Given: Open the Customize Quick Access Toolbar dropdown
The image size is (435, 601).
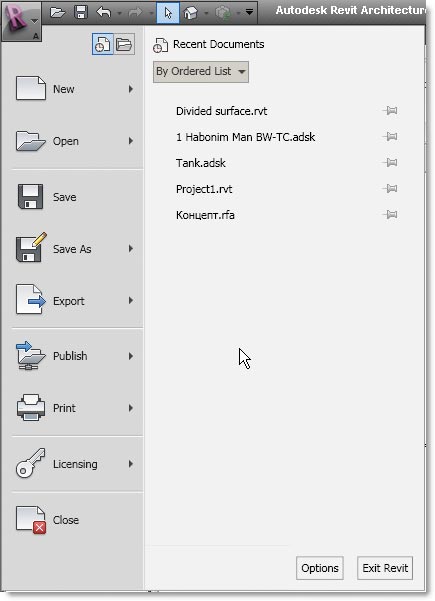Looking at the screenshot, I should (250, 13).
